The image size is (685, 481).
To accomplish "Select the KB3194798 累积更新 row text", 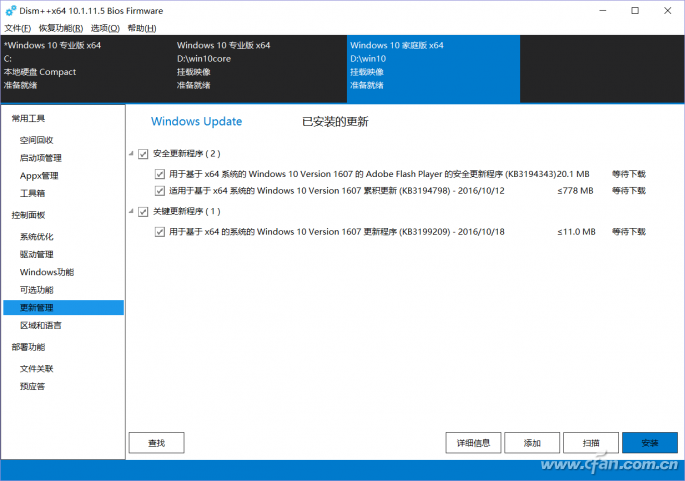I will click(336, 191).
